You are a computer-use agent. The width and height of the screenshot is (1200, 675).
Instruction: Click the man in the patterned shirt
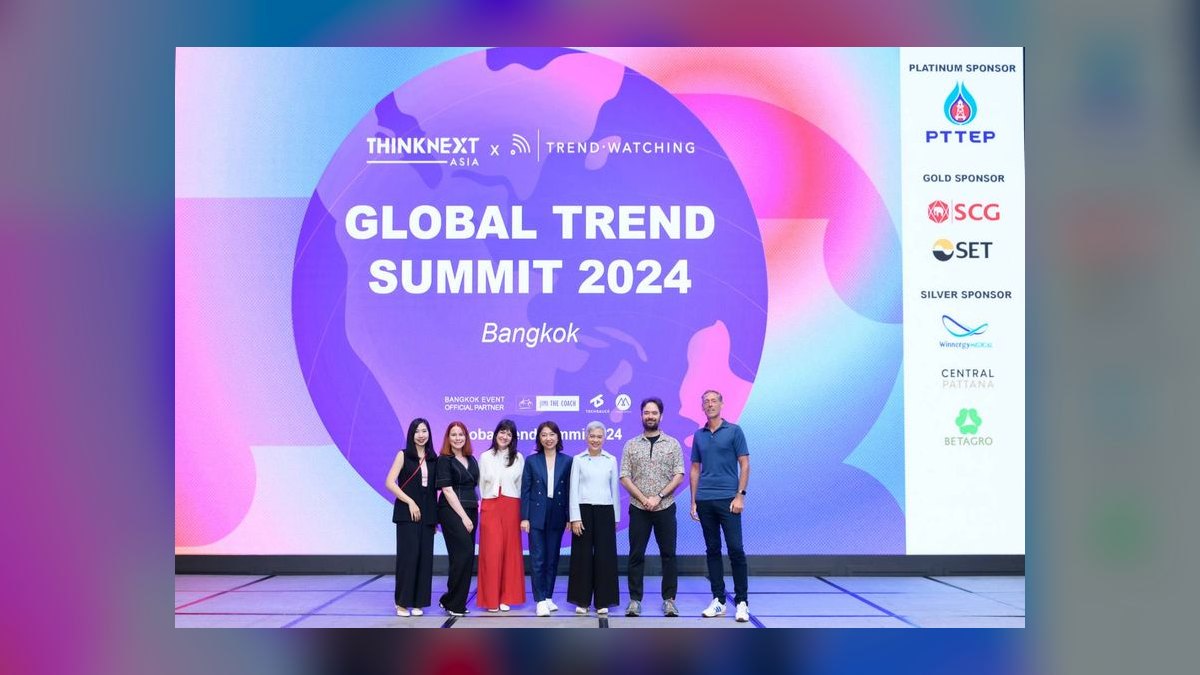pos(652,507)
